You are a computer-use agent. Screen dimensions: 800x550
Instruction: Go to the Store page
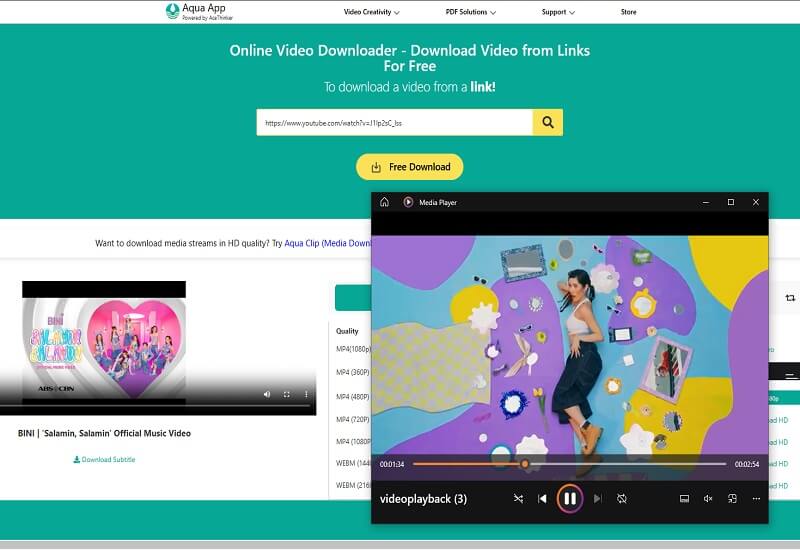pos(629,12)
